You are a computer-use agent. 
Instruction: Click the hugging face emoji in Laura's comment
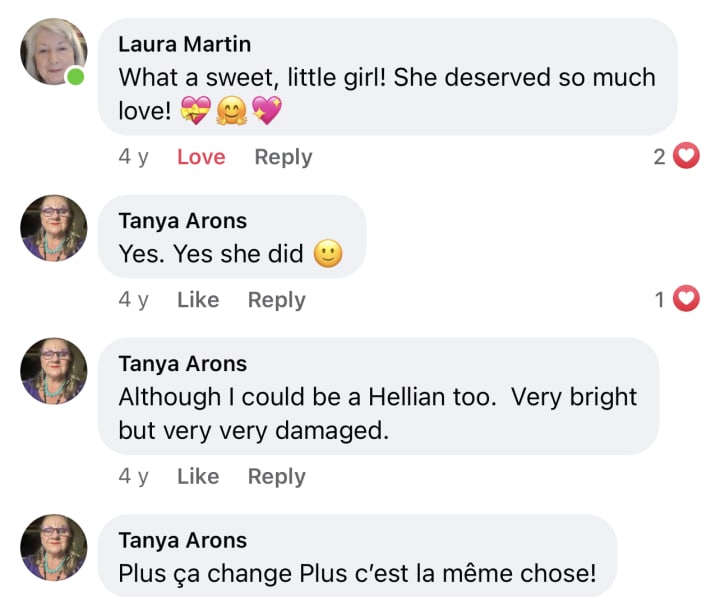click(231, 110)
